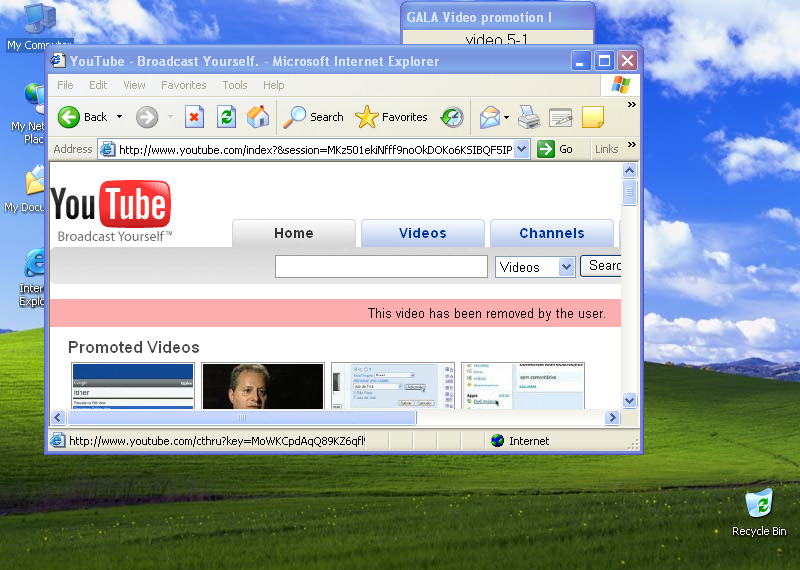Click the status bar page icon
This screenshot has width=800, height=570.
coord(58,440)
